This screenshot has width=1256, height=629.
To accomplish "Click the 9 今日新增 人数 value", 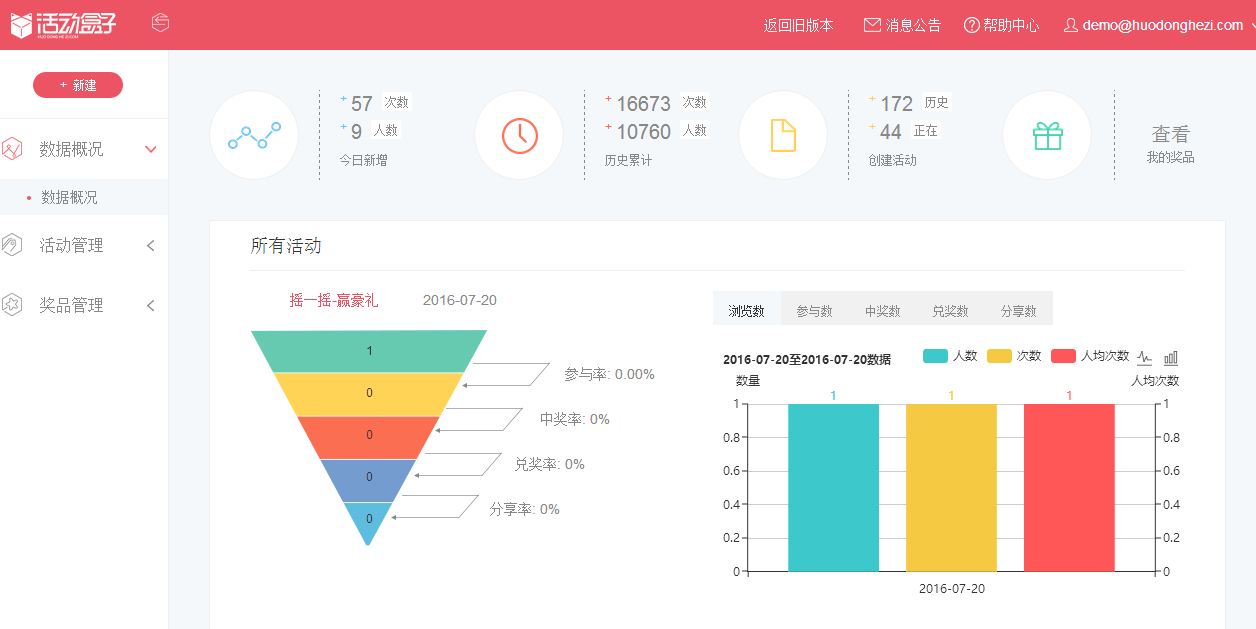I will click(356, 132).
